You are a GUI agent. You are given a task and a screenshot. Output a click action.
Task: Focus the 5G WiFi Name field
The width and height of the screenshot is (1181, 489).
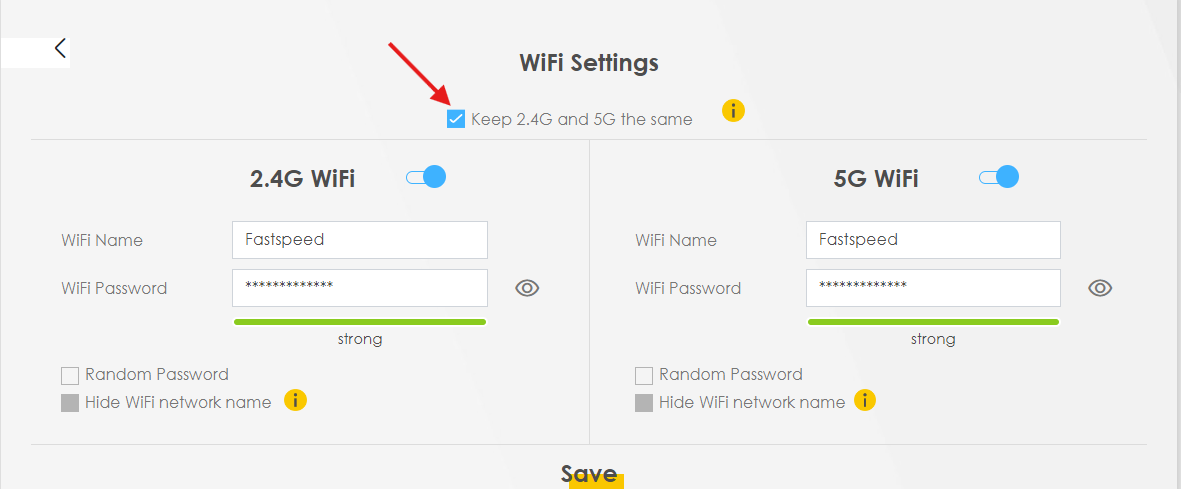933,240
